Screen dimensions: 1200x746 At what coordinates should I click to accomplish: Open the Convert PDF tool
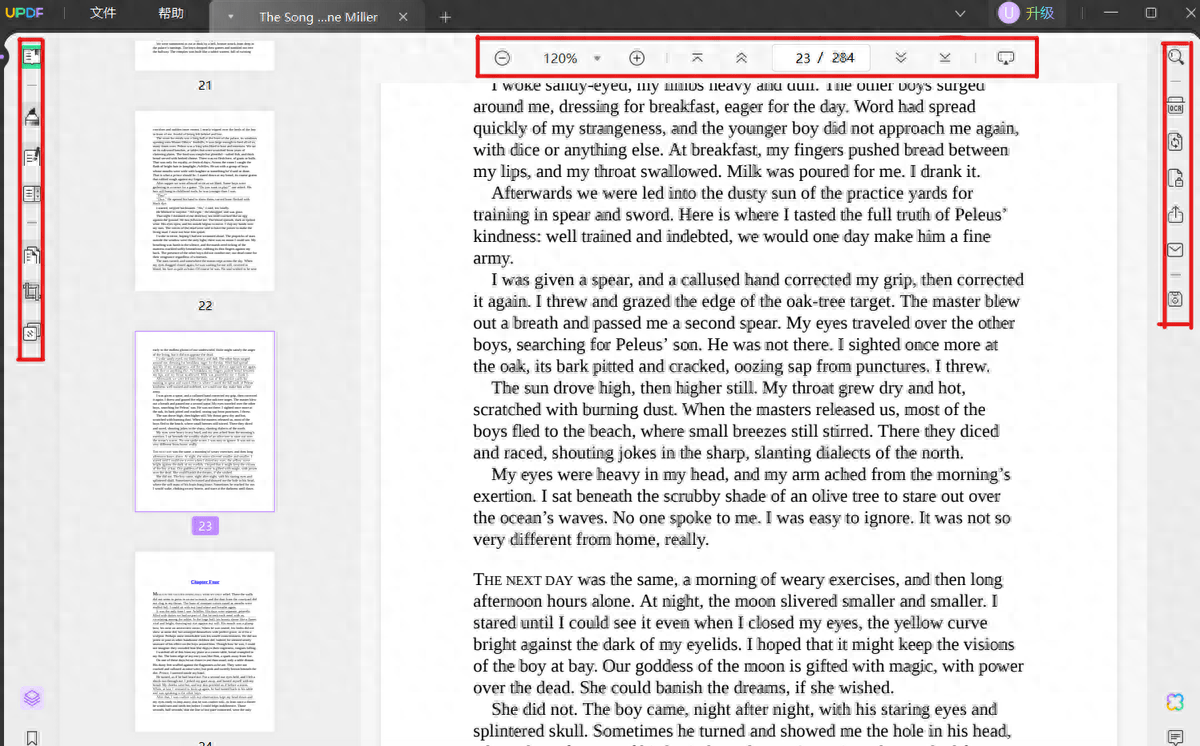click(1176, 143)
